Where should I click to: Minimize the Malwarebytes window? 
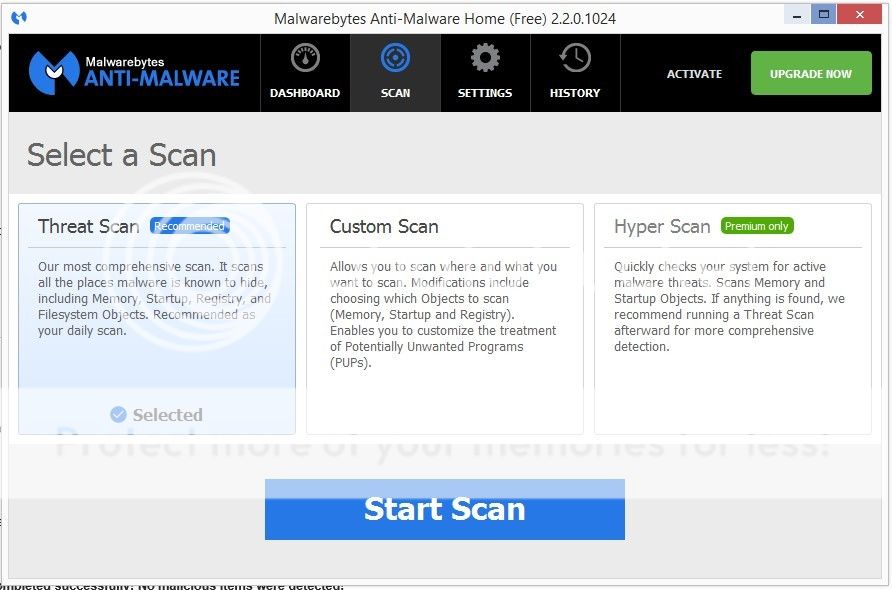(794, 14)
